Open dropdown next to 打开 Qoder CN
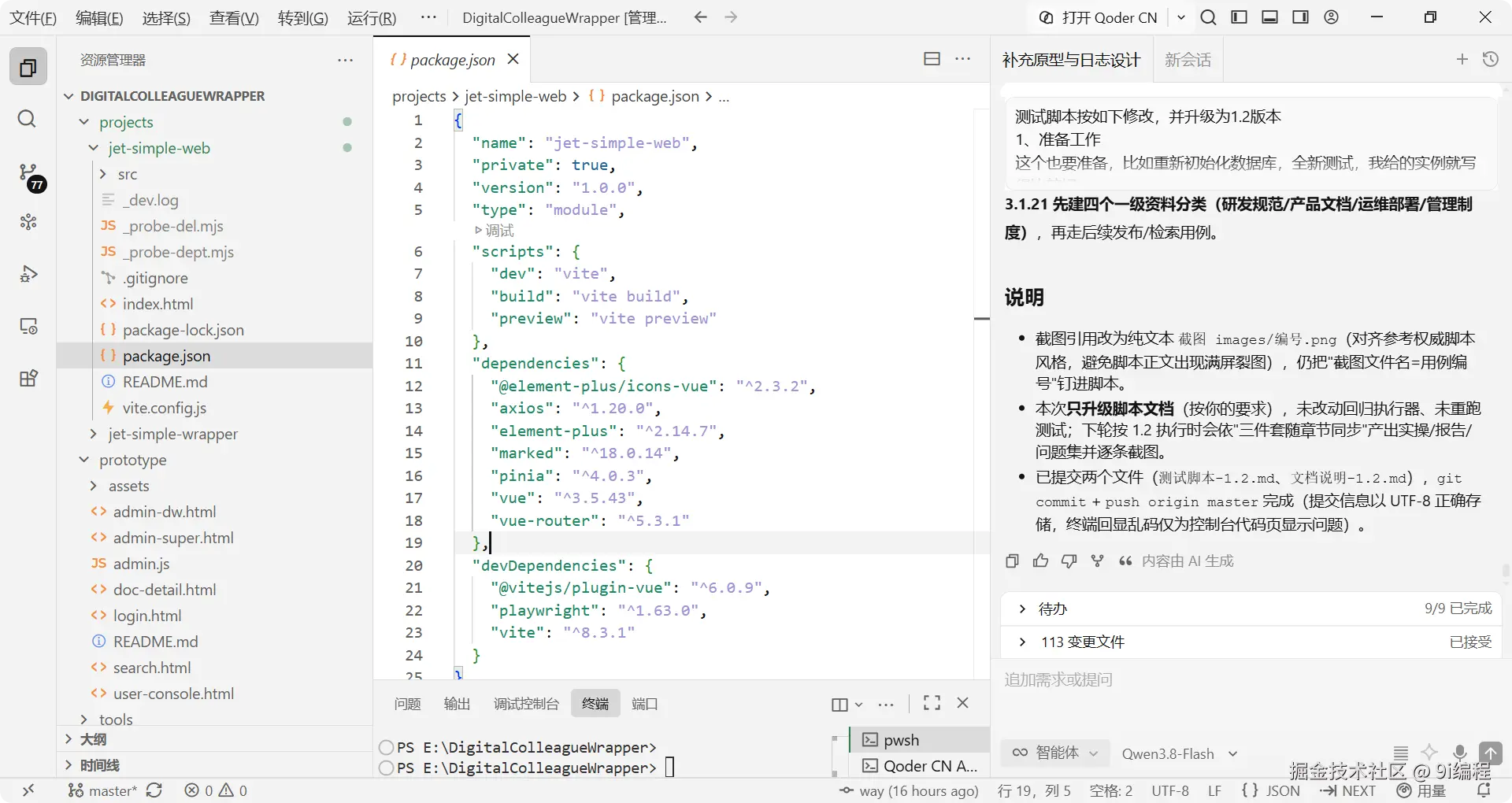 (1181, 17)
